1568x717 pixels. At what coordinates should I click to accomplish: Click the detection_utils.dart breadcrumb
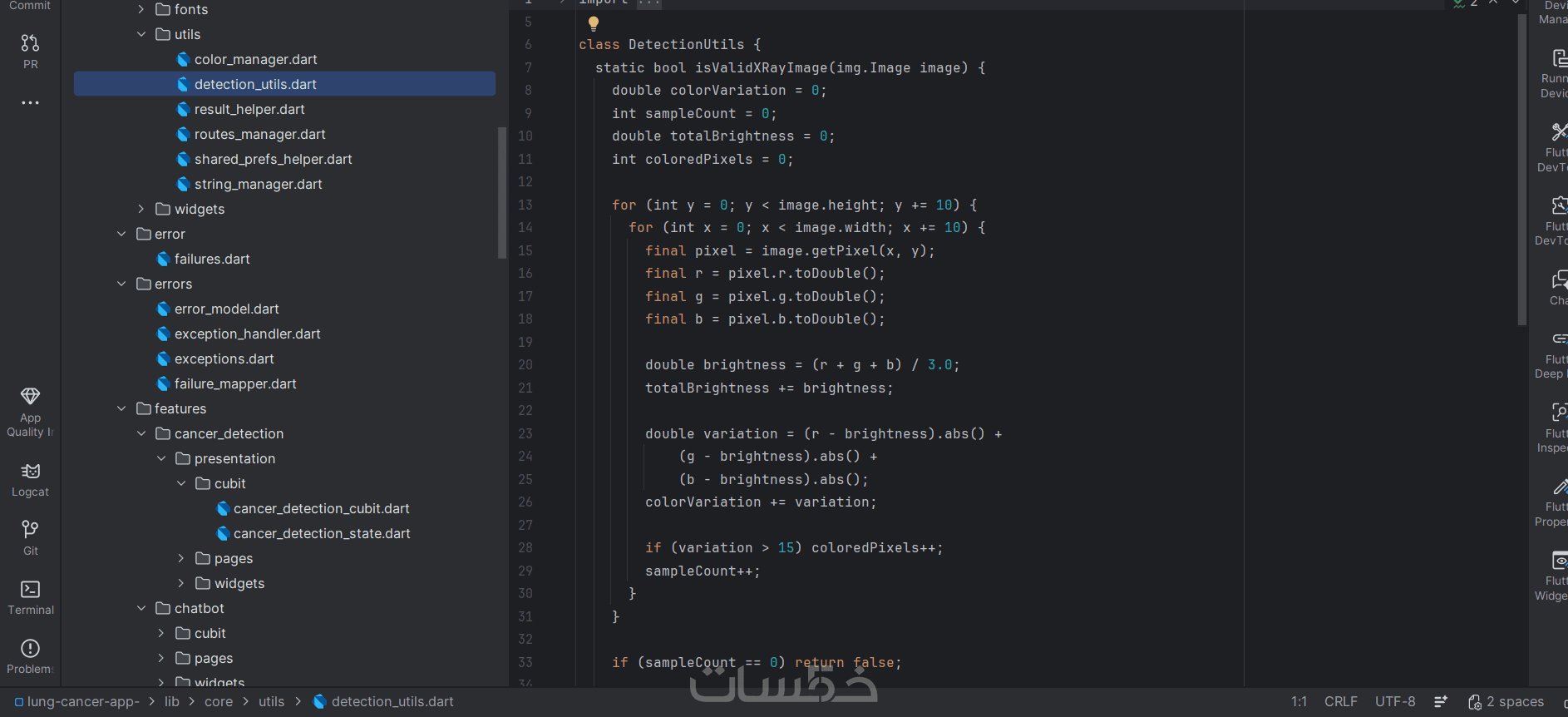point(383,702)
